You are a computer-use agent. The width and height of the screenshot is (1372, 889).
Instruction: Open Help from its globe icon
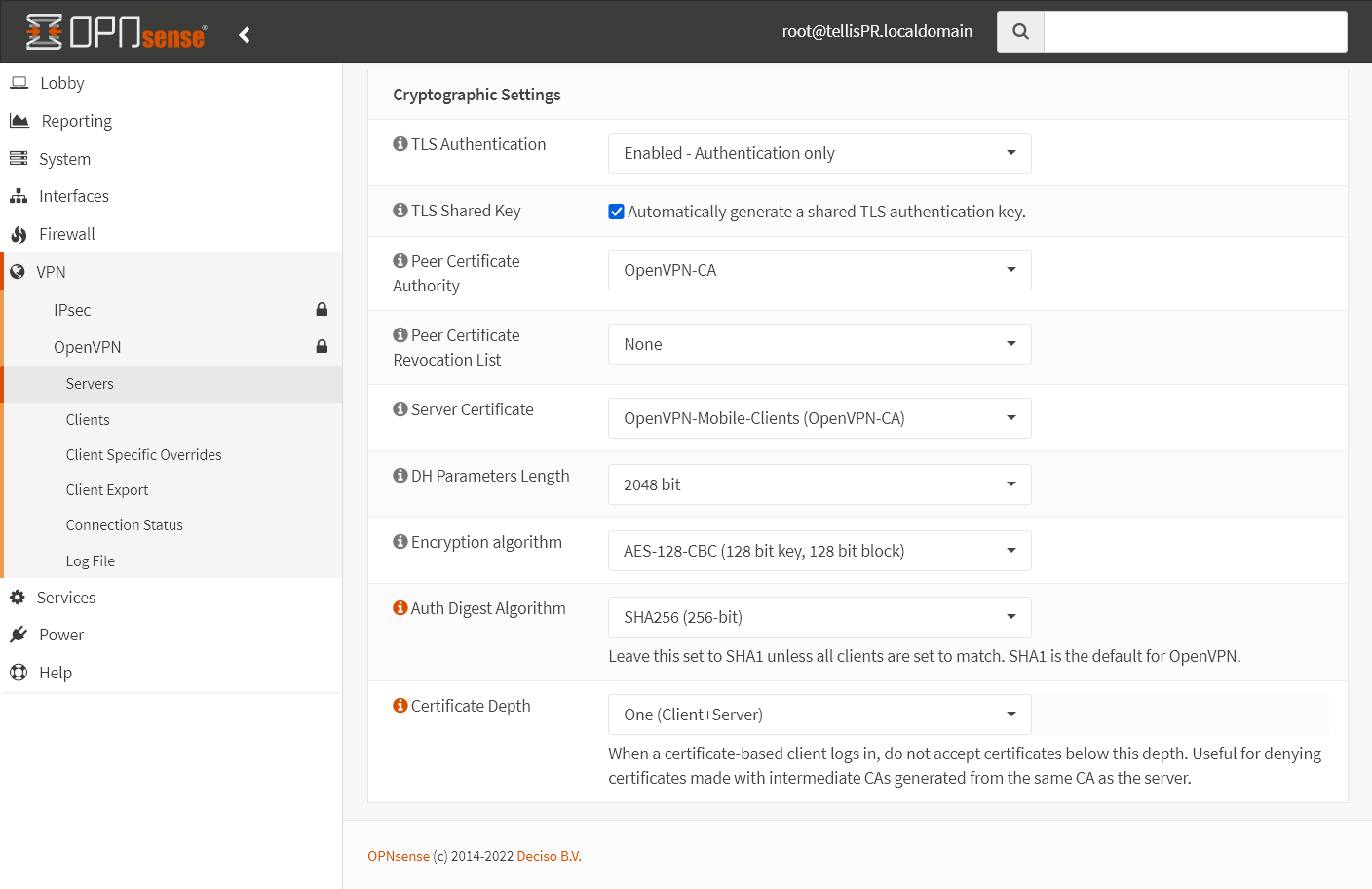click(18, 672)
